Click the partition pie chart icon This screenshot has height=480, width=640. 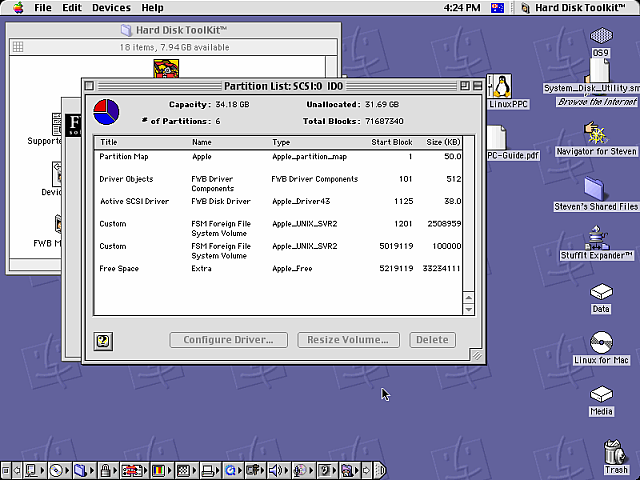tap(106, 112)
